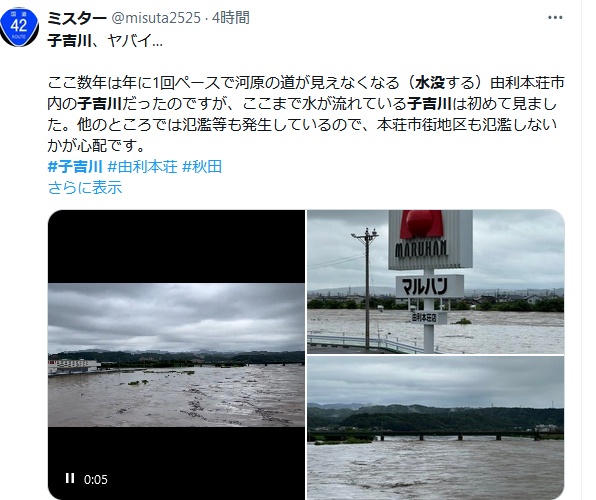Open the railway bridge river photo
Screen dimensions: 596x500
tap(436, 428)
